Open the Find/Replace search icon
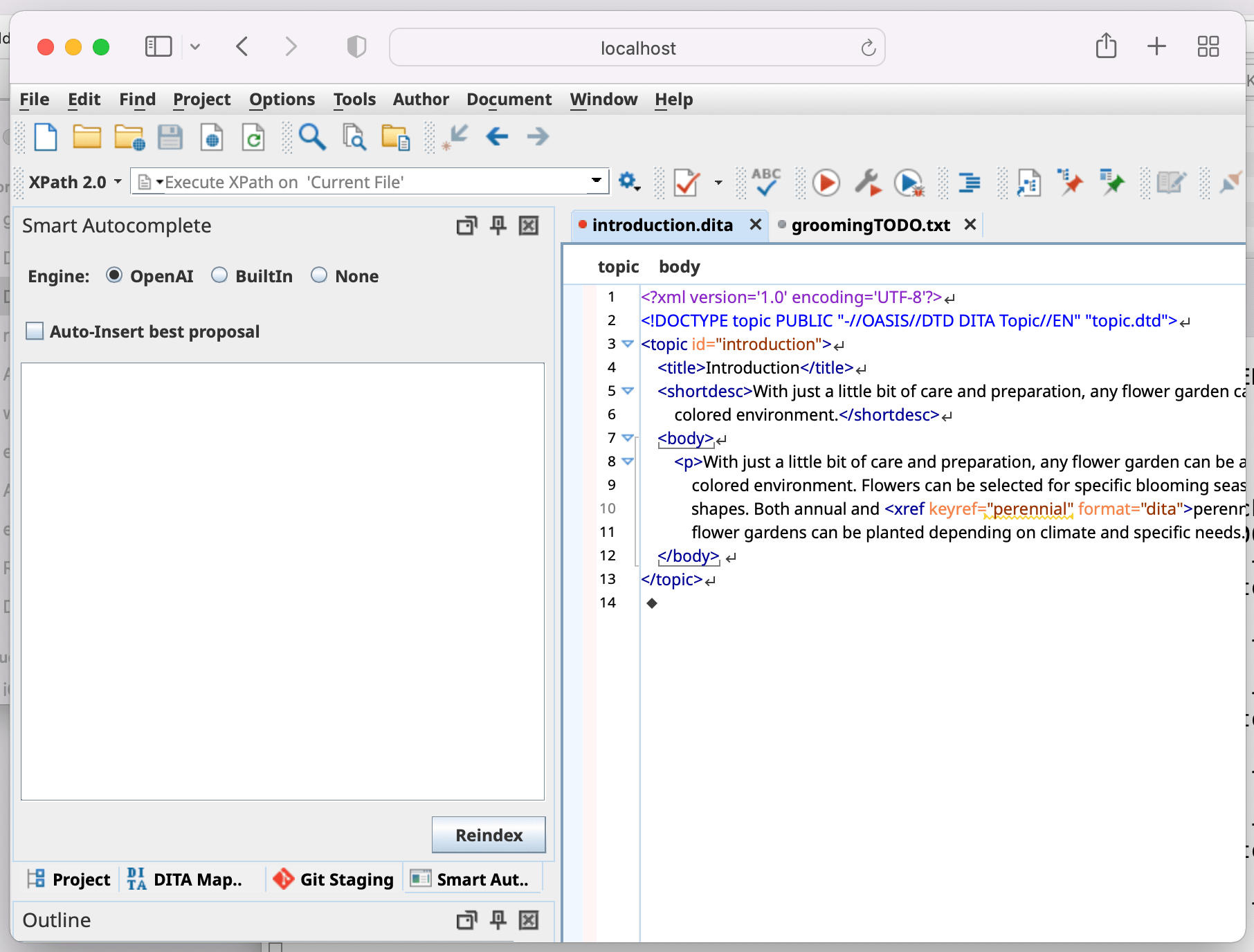This screenshot has width=1254, height=952. click(x=312, y=137)
